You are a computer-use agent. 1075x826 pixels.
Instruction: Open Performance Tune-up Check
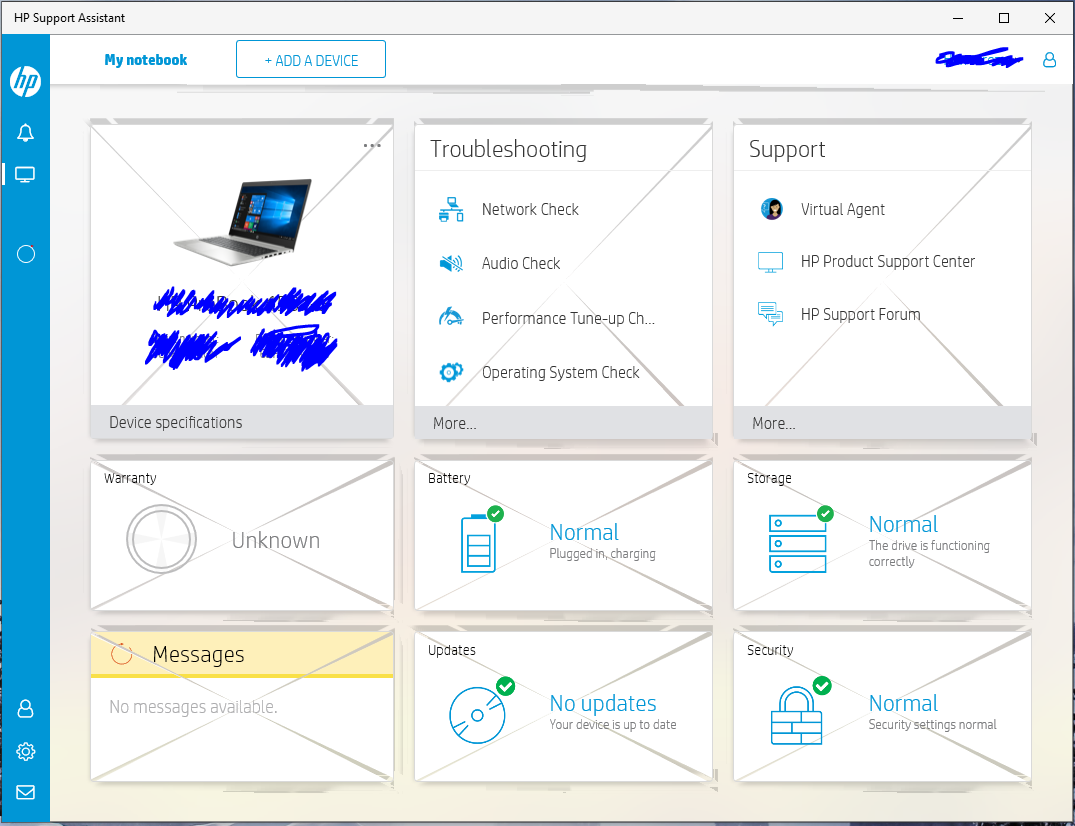coord(568,318)
